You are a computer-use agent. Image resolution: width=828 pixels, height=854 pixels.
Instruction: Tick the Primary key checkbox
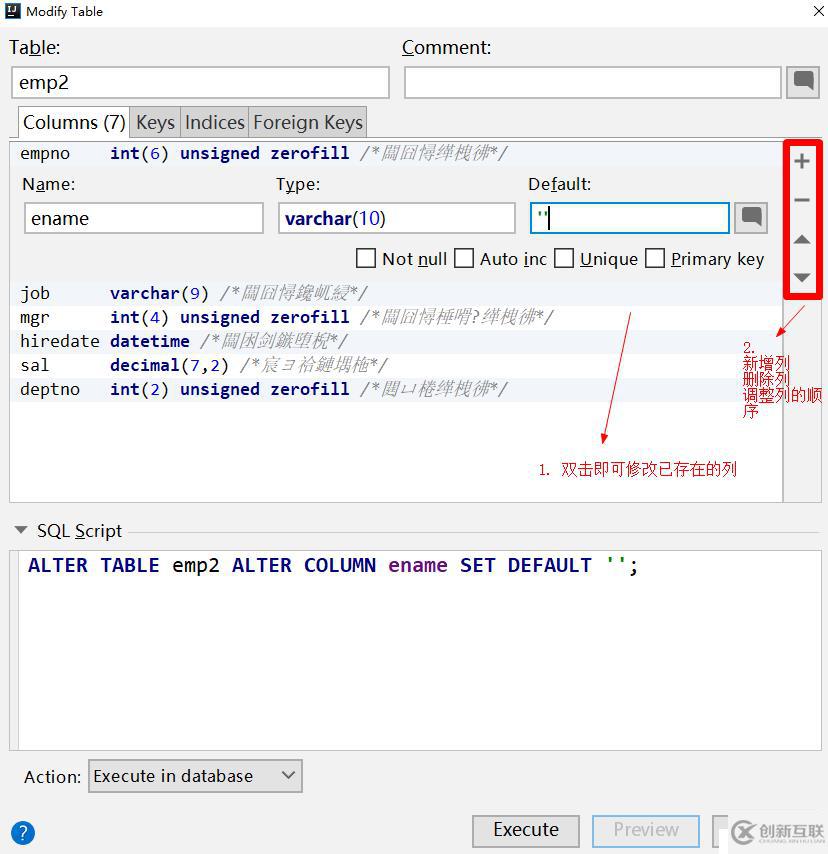[x=655, y=258]
